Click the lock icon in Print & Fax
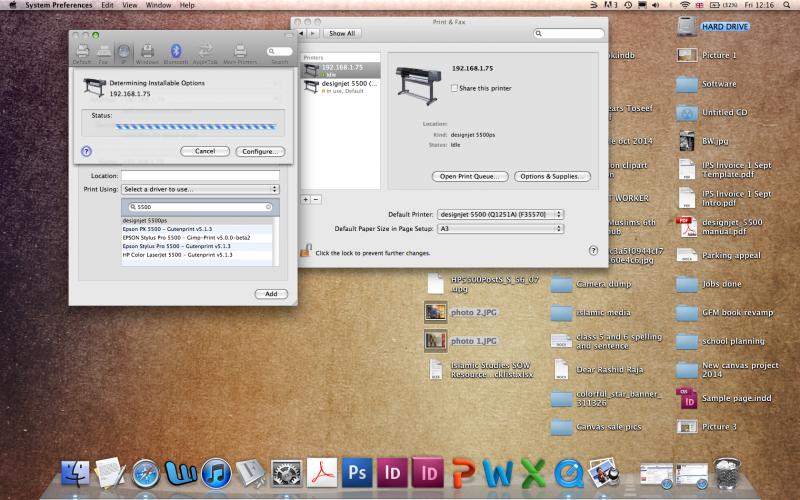800x500 pixels. click(x=305, y=251)
